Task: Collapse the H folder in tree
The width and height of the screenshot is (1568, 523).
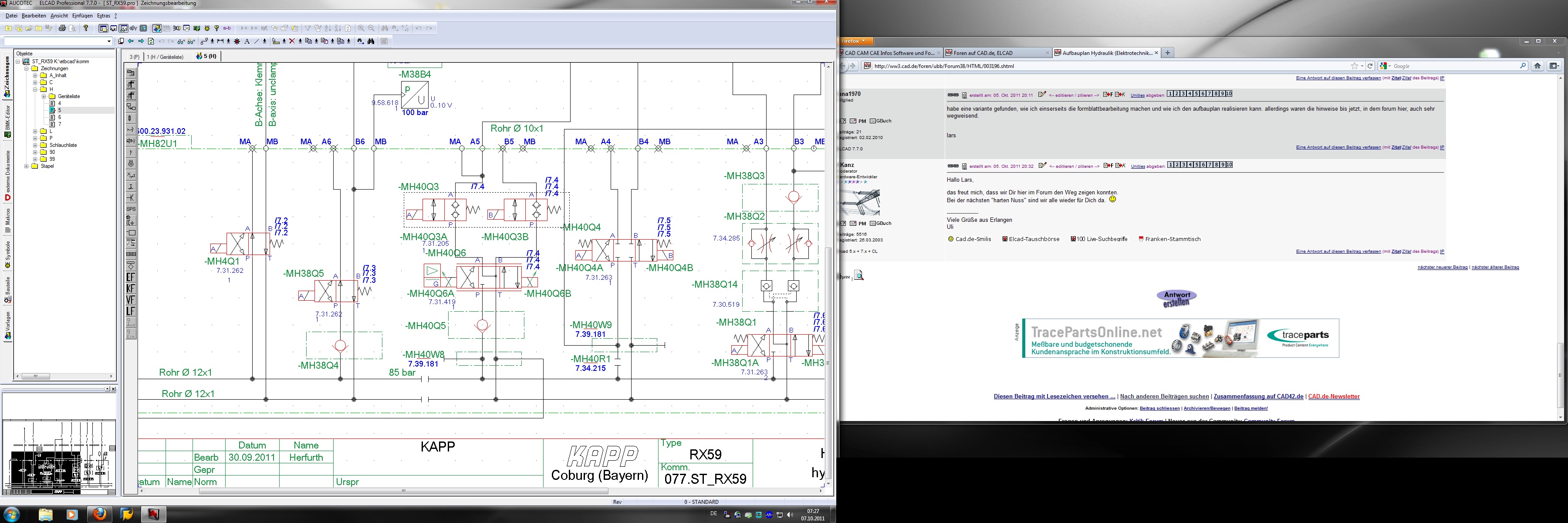Action: [x=35, y=89]
